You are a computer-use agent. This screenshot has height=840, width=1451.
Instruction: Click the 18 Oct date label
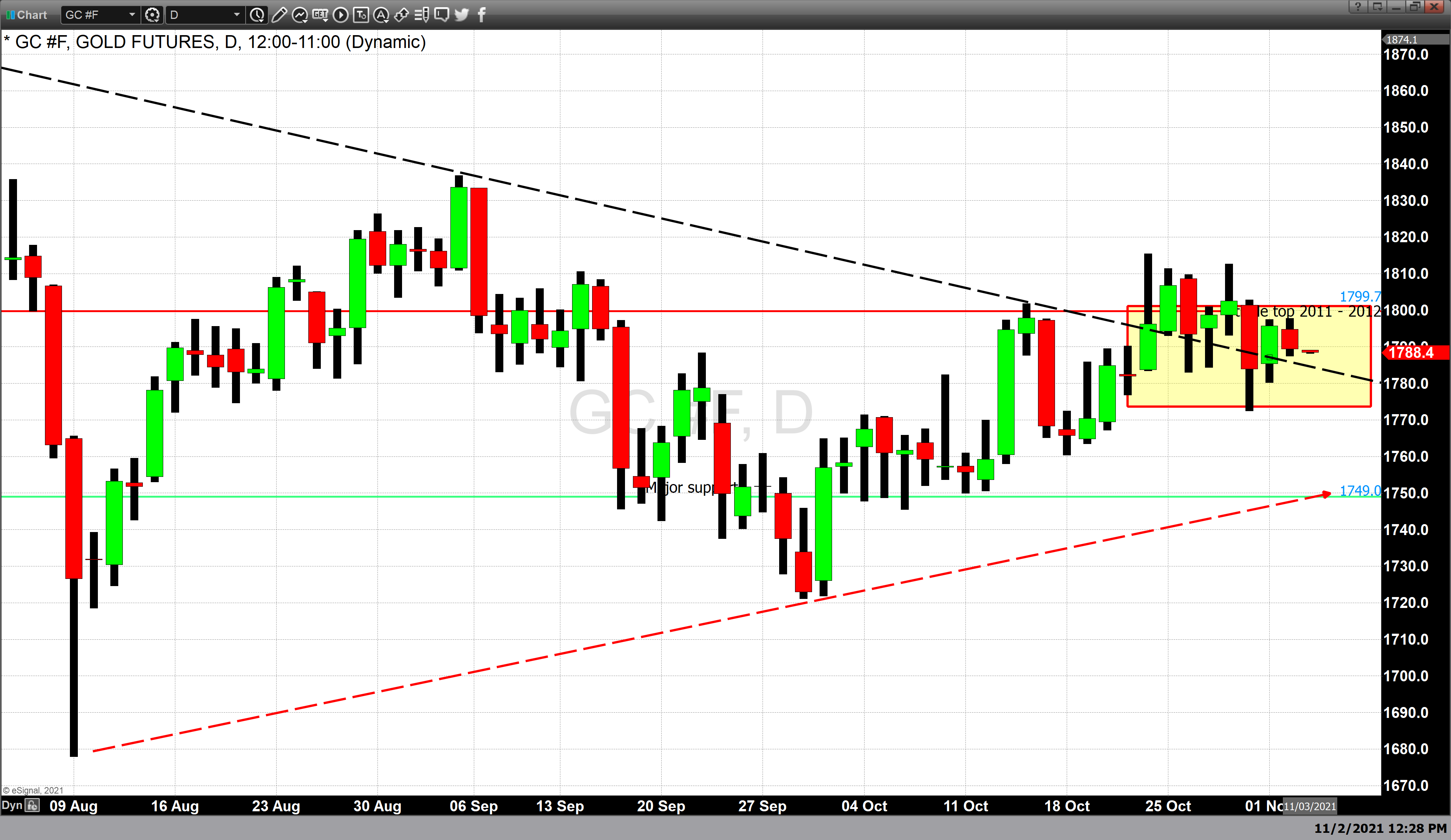[x=1067, y=806]
